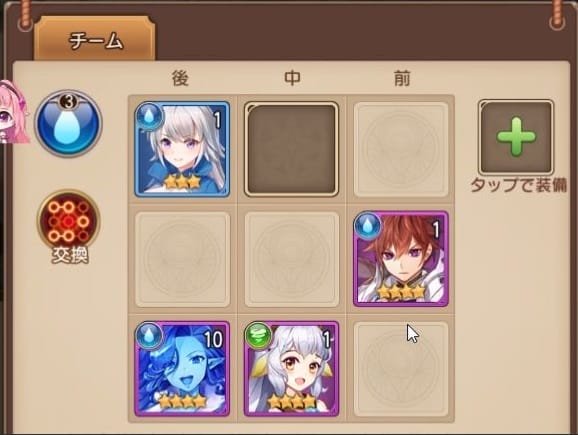Click the empty center grid slot
Viewport: 578px width, 435px height.
coord(291,259)
